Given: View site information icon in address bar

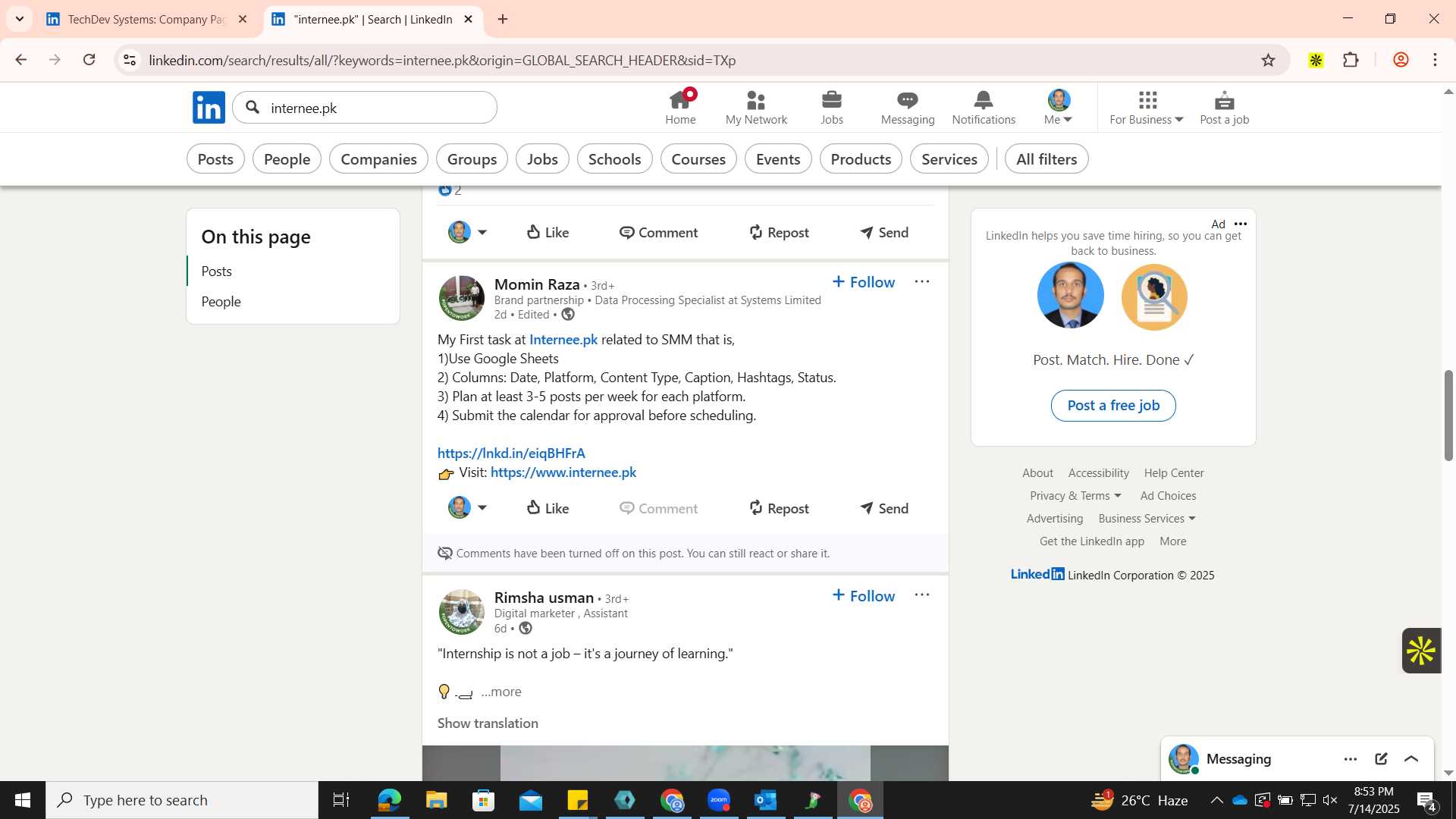Looking at the screenshot, I should coord(130,60).
